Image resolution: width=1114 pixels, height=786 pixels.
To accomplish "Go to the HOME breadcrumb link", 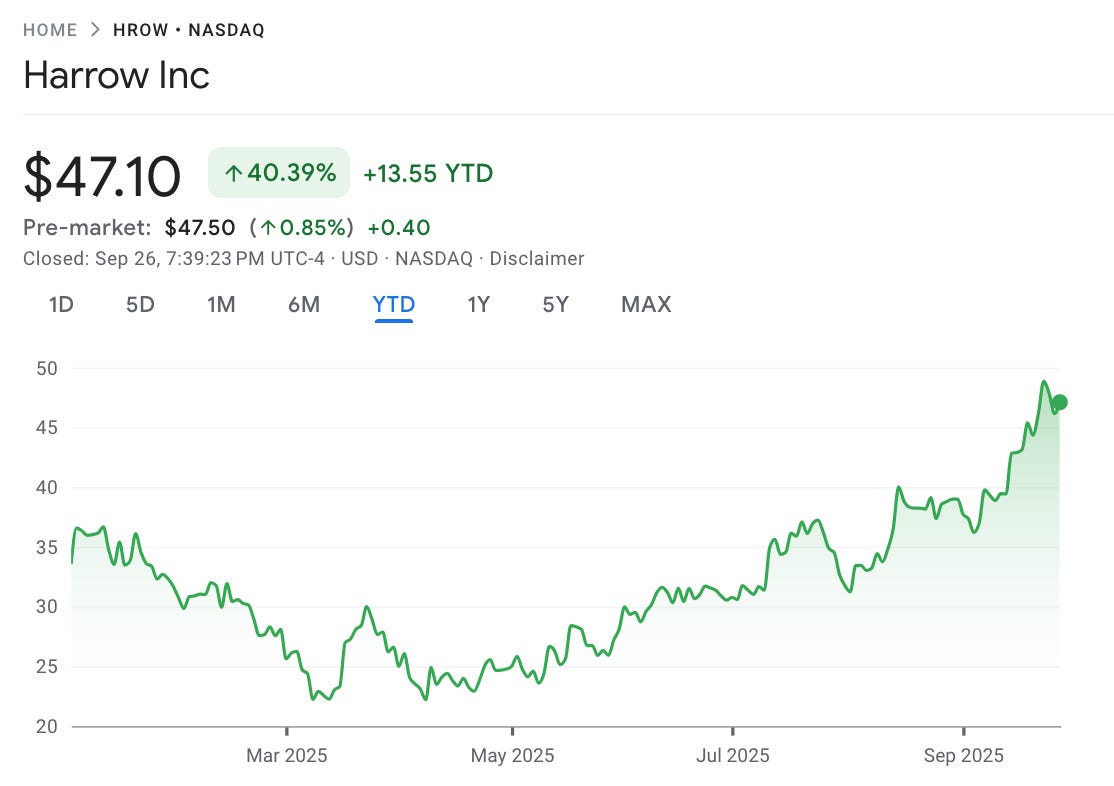I will [50, 30].
